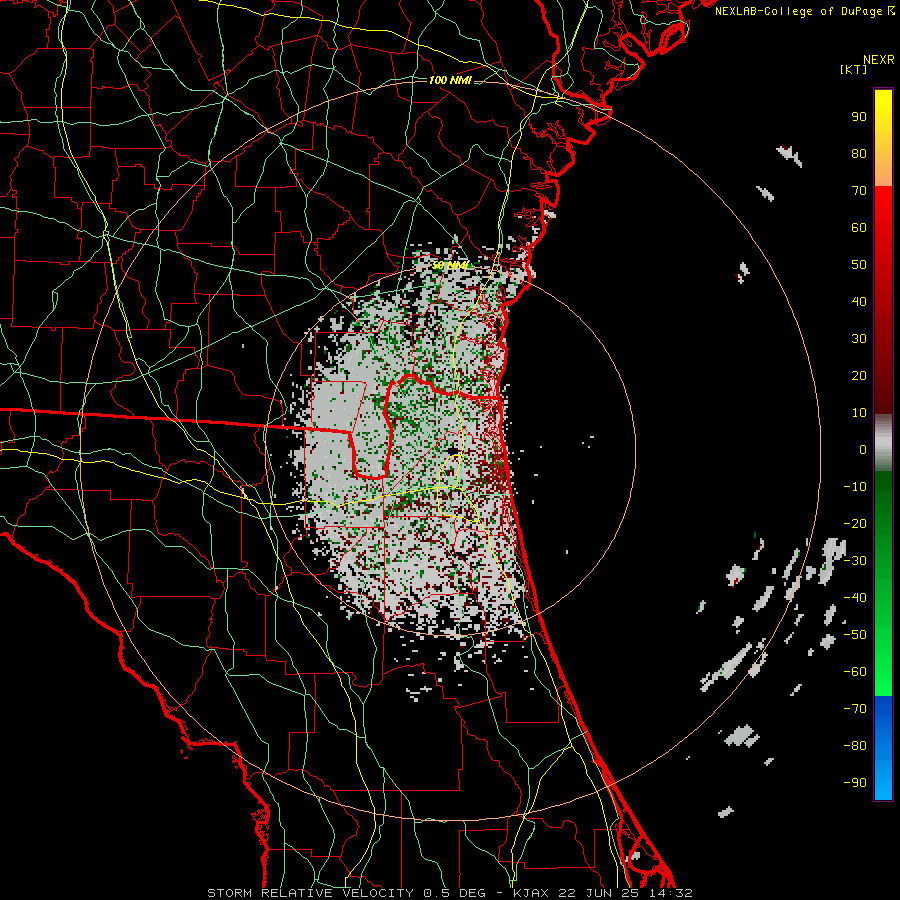
Task: Pick the gray zero-velocity segment of color bar
Action: [x=883, y=443]
